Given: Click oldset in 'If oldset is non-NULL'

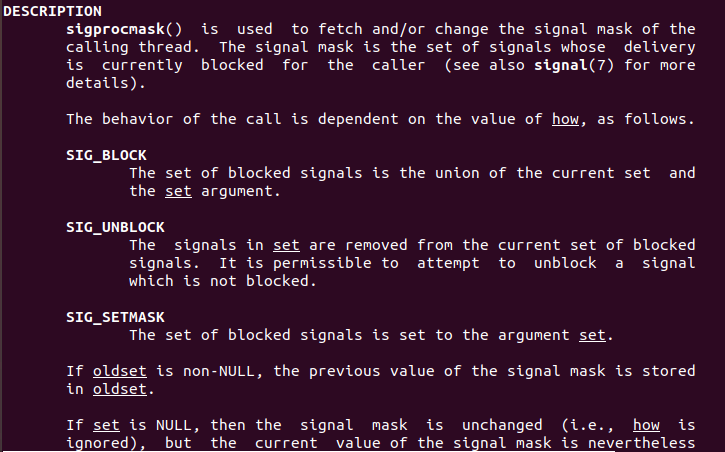Looking at the screenshot, I should pyautogui.click(x=120, y=372).
